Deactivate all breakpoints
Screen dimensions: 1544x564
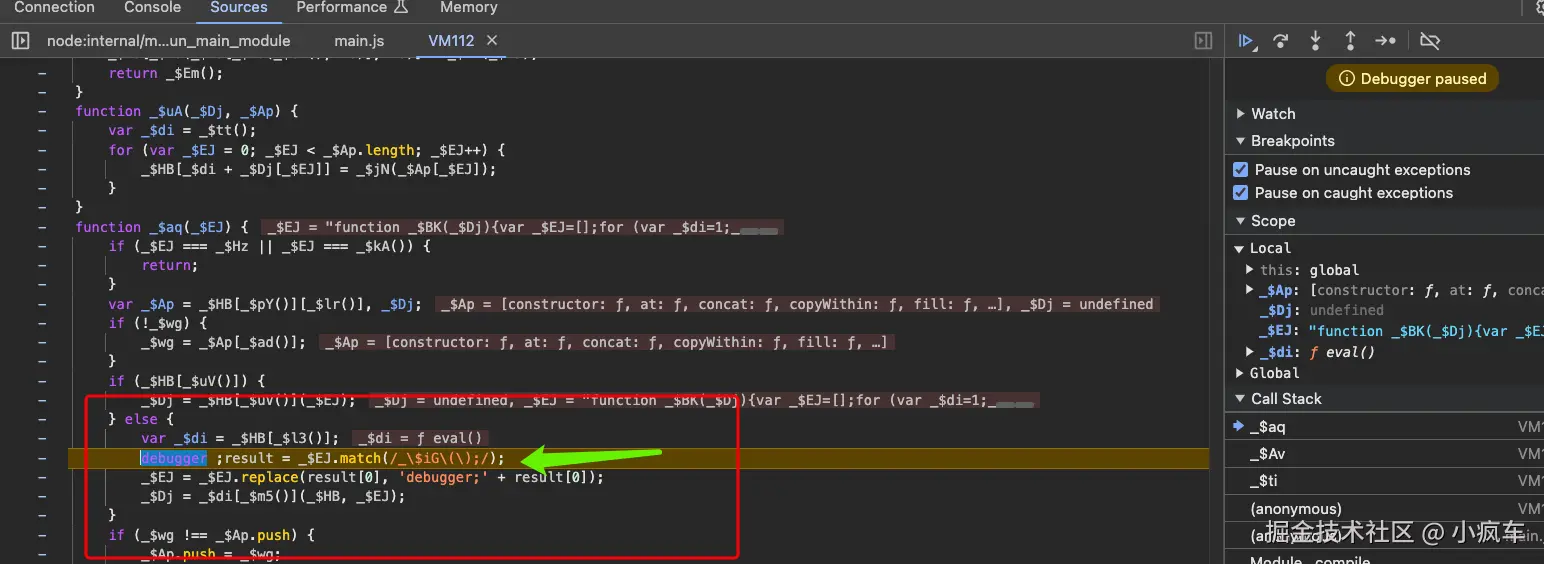coord(1430,41)
